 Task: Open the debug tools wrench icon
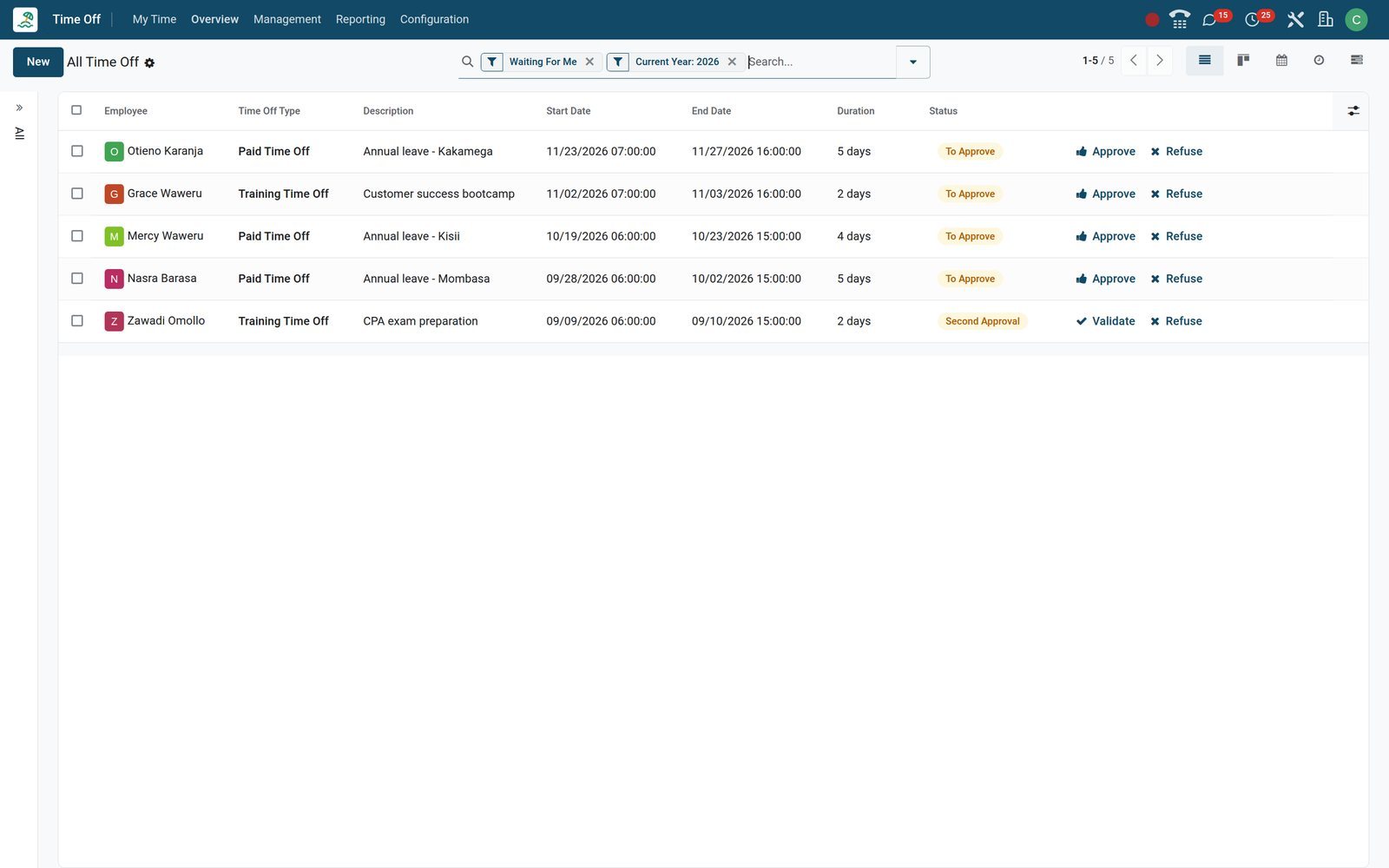click(1295, 19)
